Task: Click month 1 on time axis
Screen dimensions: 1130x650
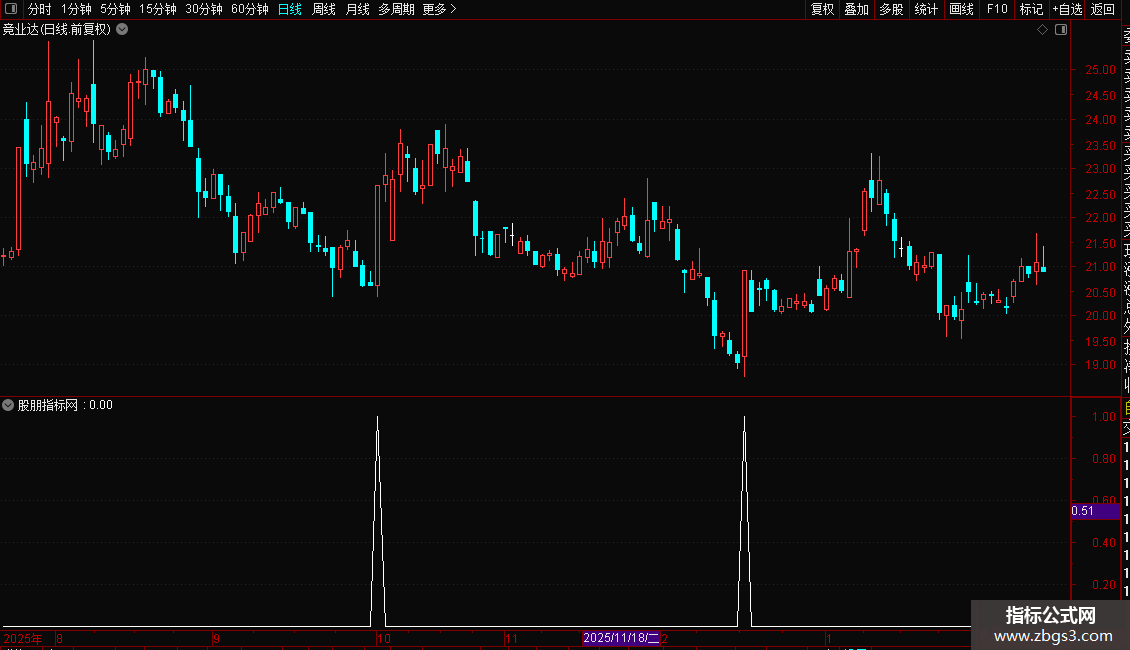Action: pos(829,638)
